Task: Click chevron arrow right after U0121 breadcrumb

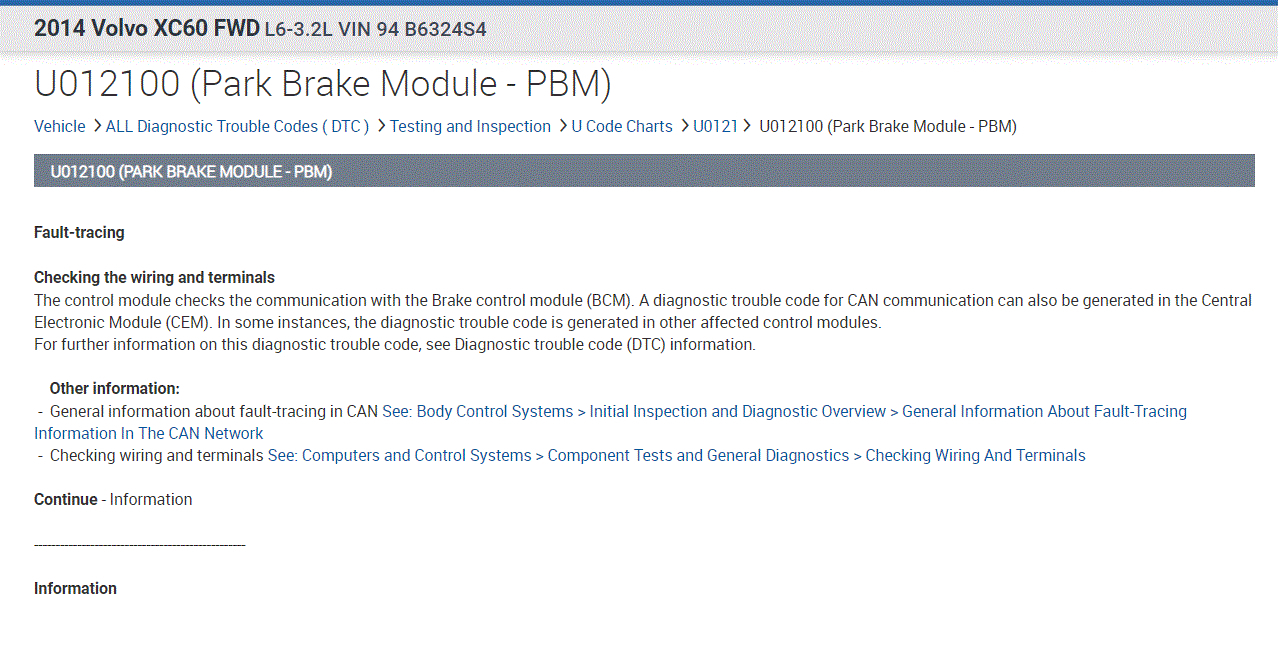Action: [x=747, y=126]
